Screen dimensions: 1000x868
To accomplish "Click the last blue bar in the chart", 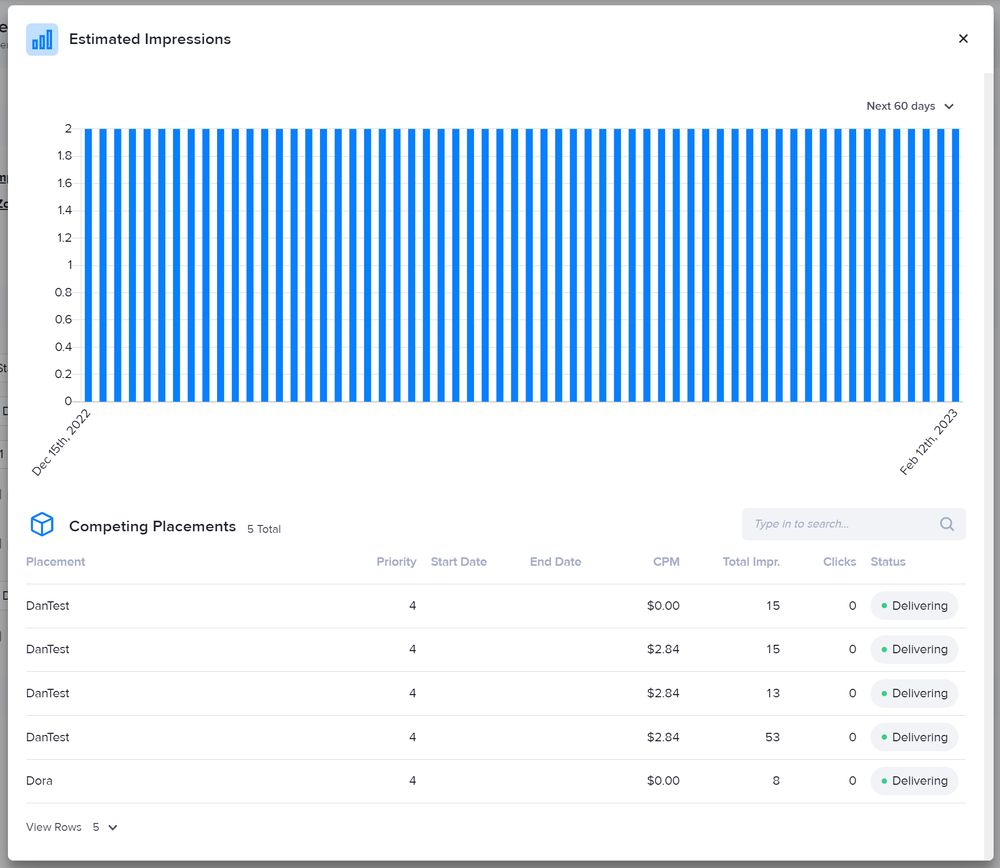I will click(x=955, y=265).
